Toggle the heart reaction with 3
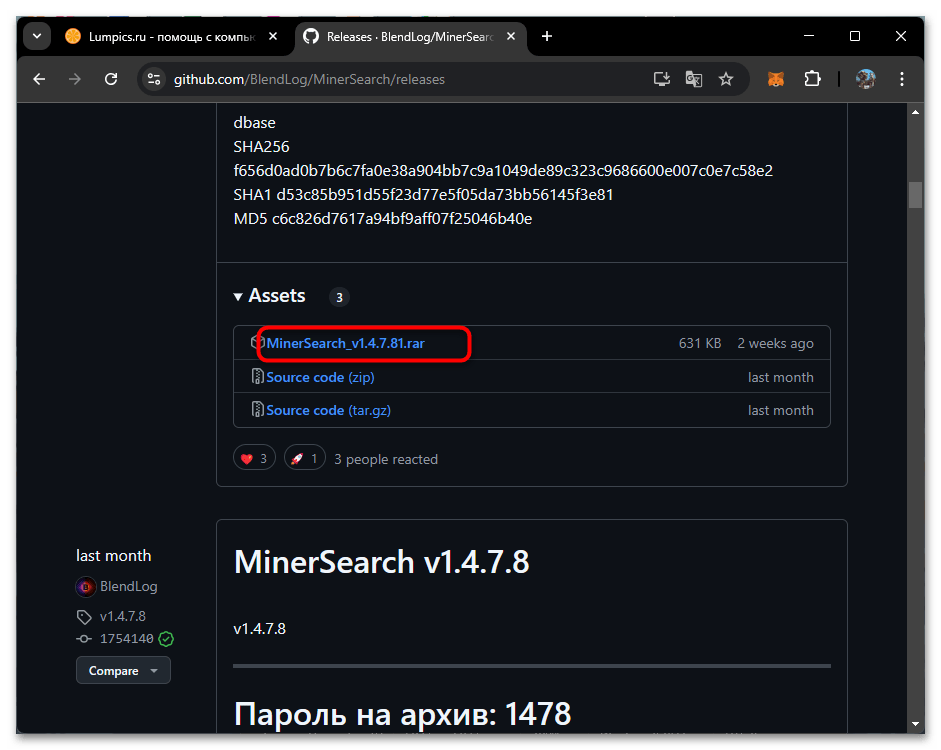This screenshot has width=941, height=750. click(x=254, y=458)
